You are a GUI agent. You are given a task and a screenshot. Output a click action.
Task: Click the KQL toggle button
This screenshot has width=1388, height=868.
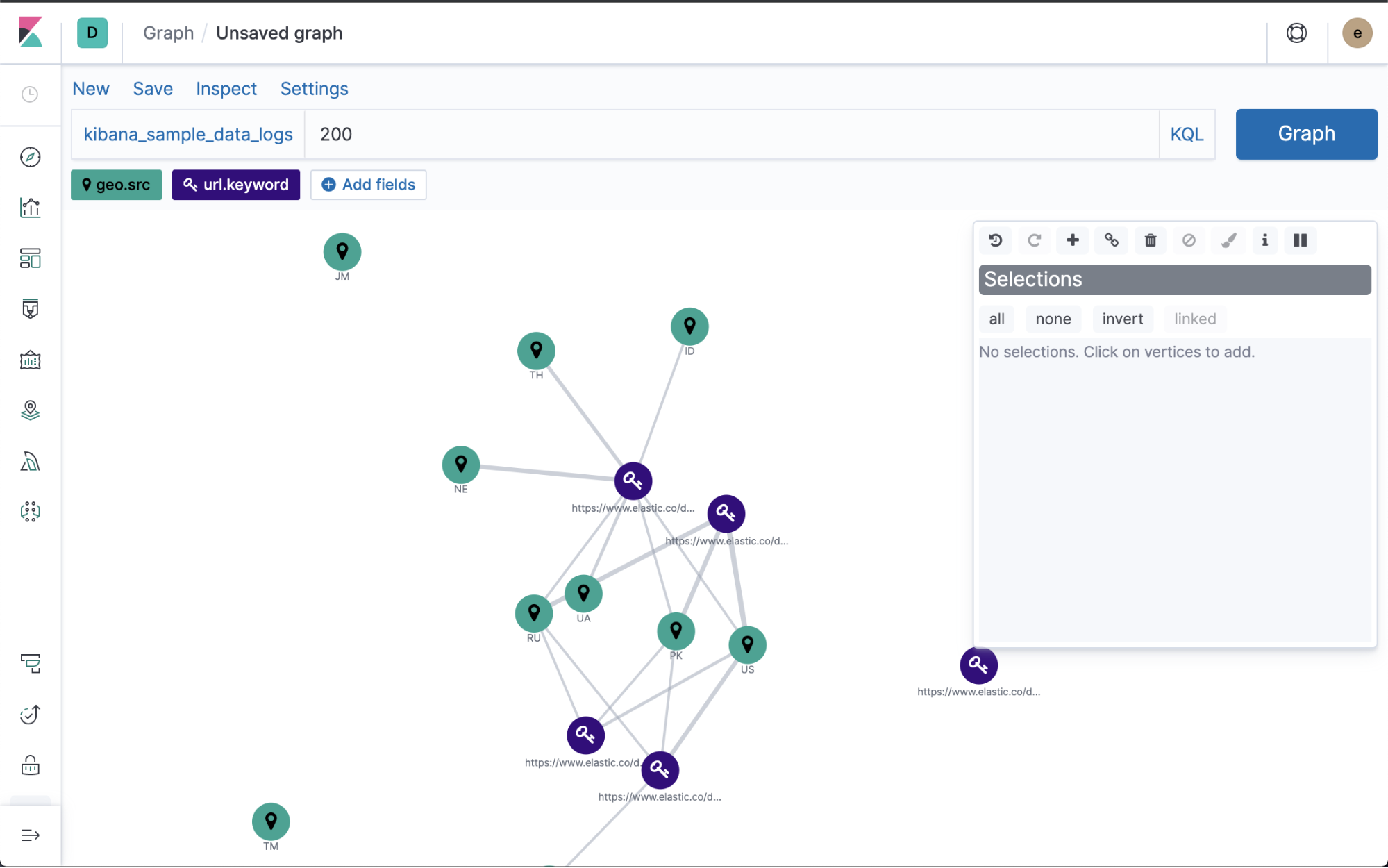click(x=1186, y=133)
